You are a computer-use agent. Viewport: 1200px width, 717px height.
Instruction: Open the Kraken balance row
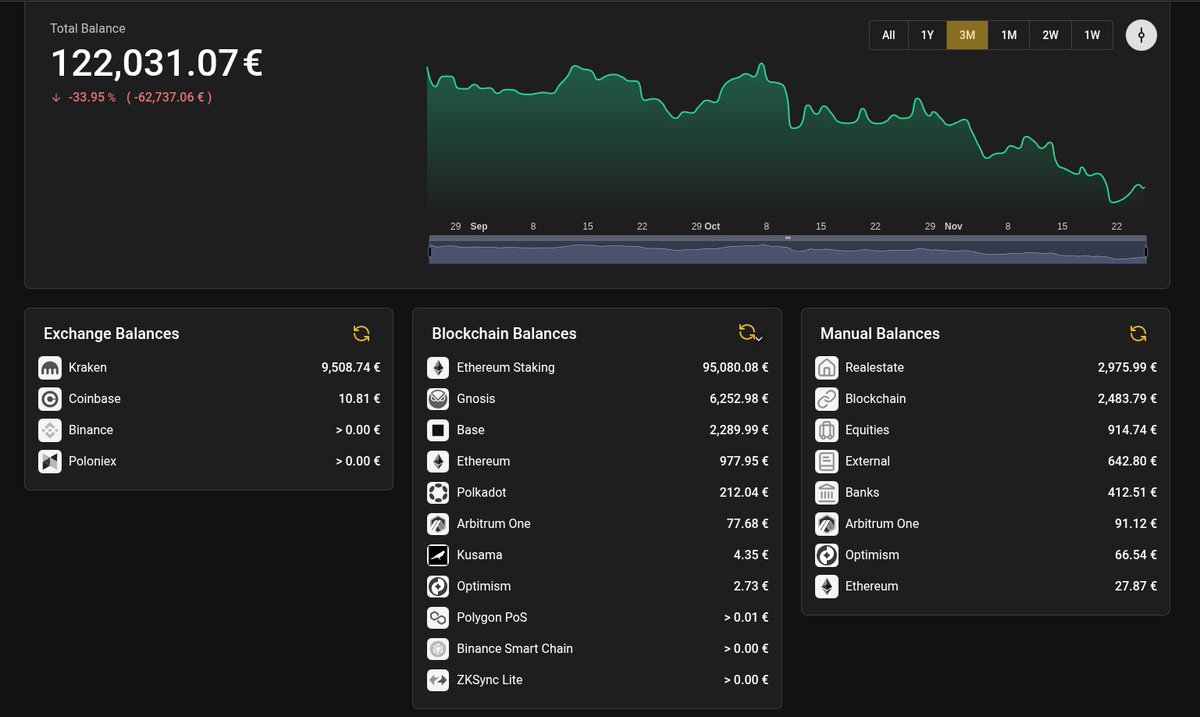(x=209, y=368)
